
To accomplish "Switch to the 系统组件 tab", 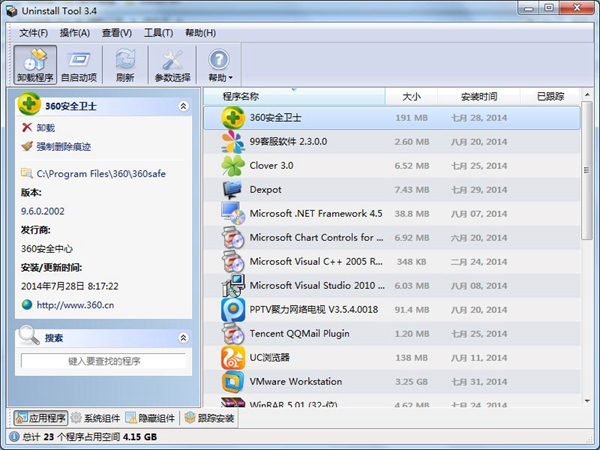I will (x=95, y=418).
